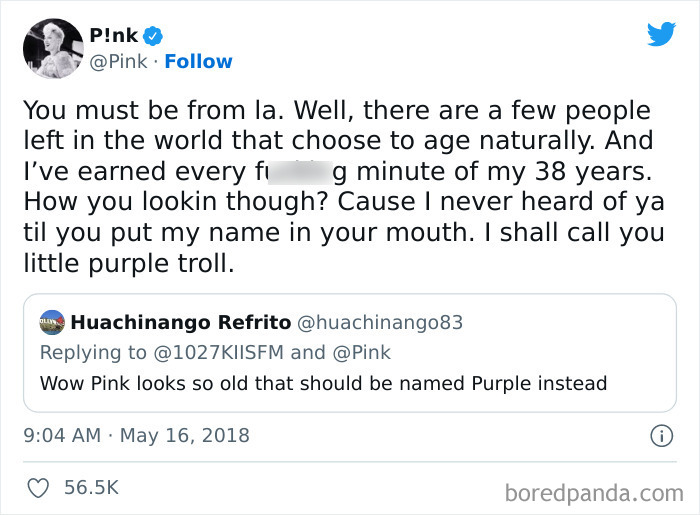Click the @huachinango83 handle

[x=380, y=322]
